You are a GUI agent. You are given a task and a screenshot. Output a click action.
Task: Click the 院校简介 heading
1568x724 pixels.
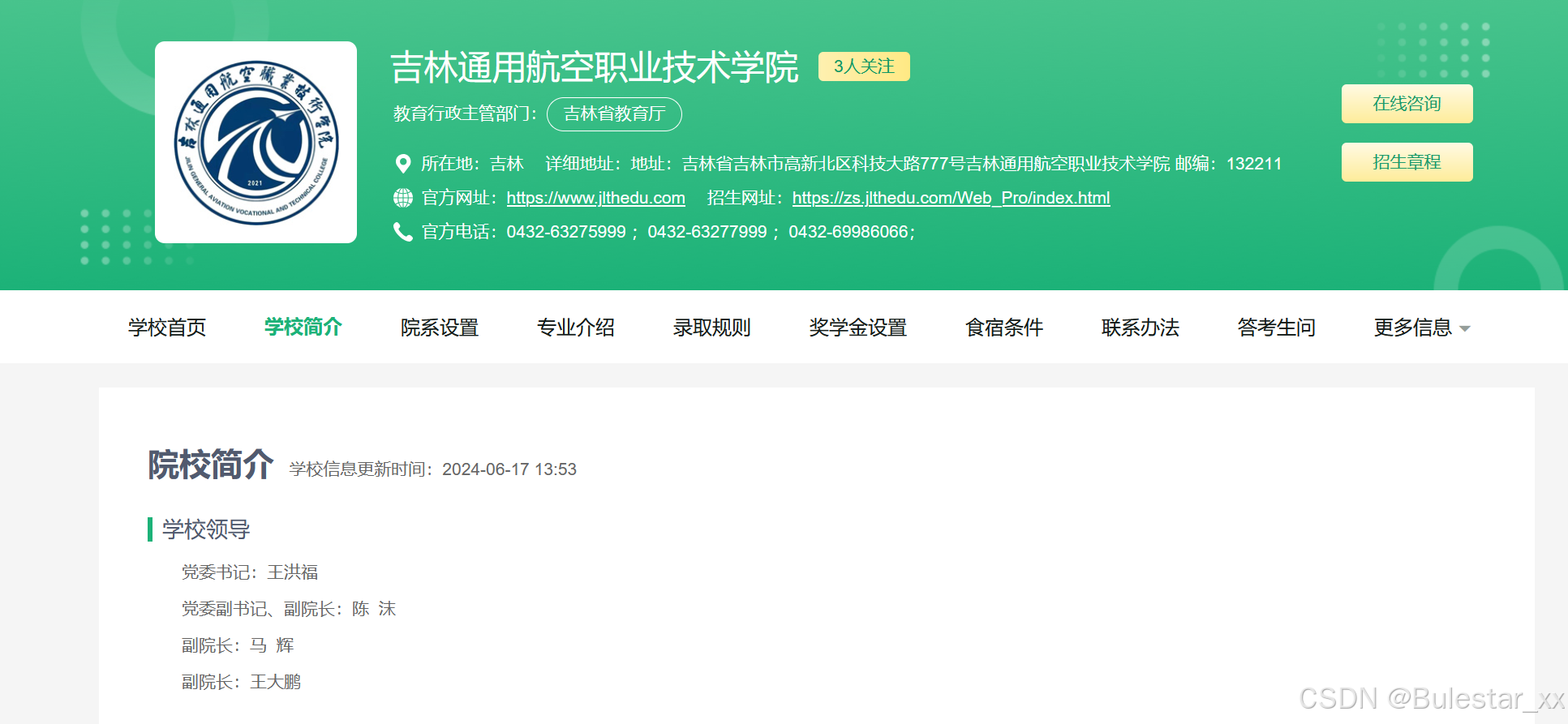coord(210,465)
